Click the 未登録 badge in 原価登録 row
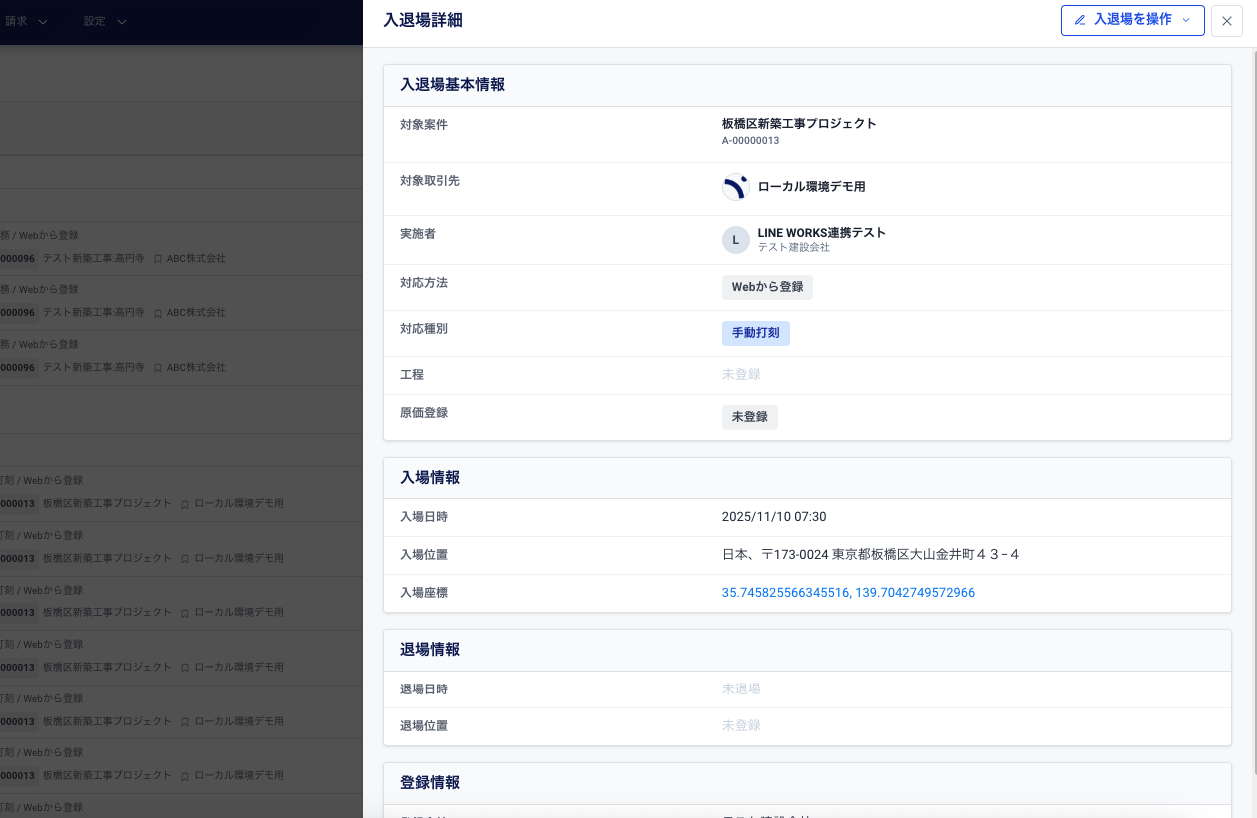Viewport: 1257px width, 818px height. 749,417
